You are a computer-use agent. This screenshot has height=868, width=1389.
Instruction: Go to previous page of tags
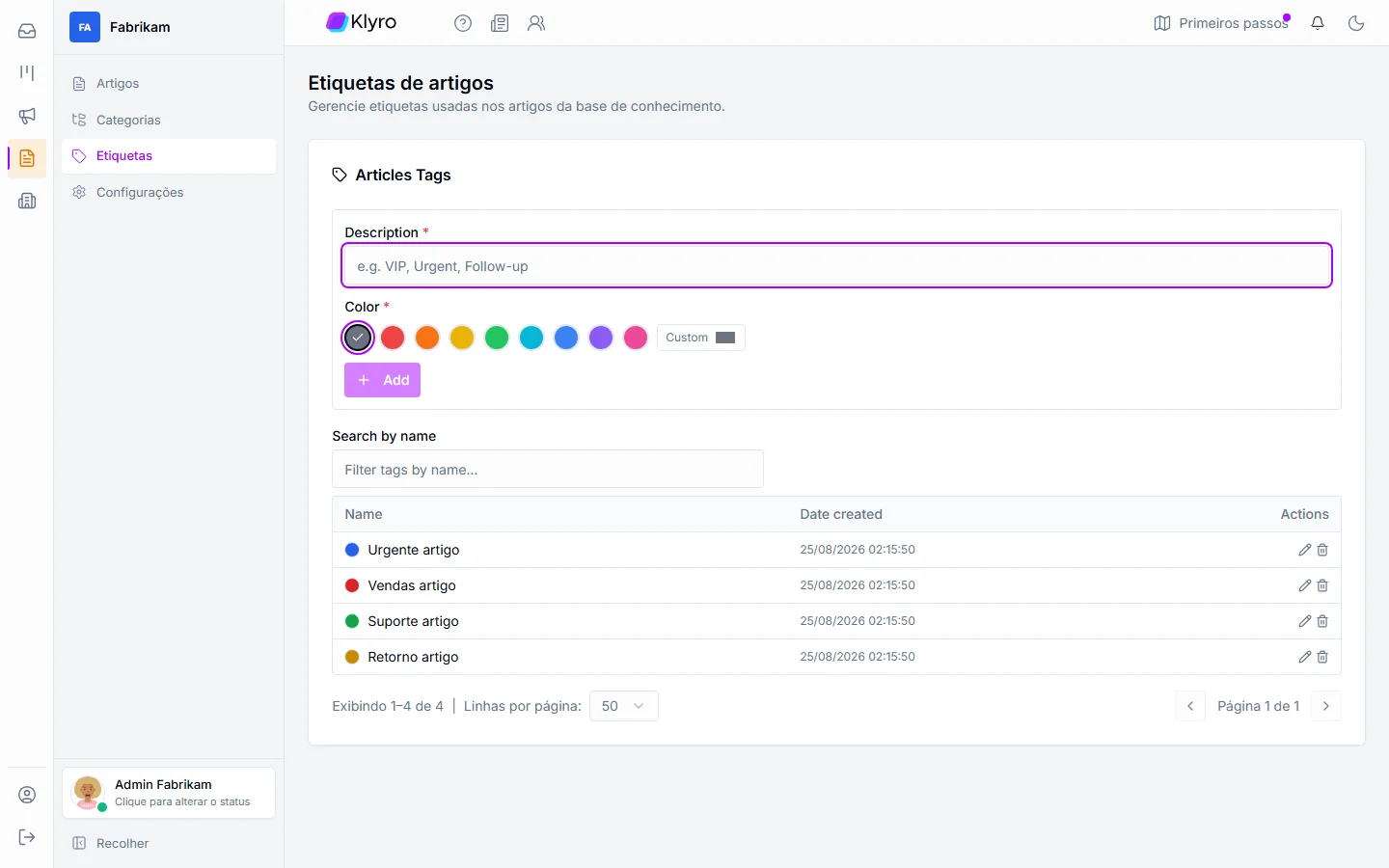[1190, 706]
